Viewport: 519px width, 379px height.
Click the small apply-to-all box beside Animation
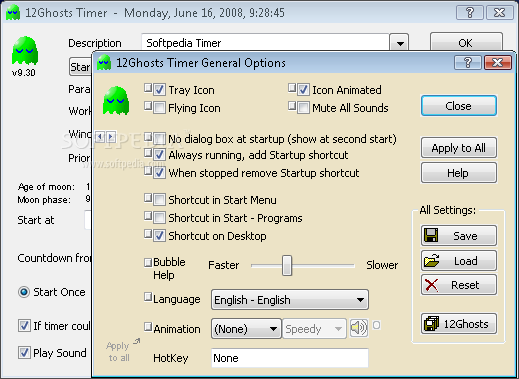(x=148, y=326)
